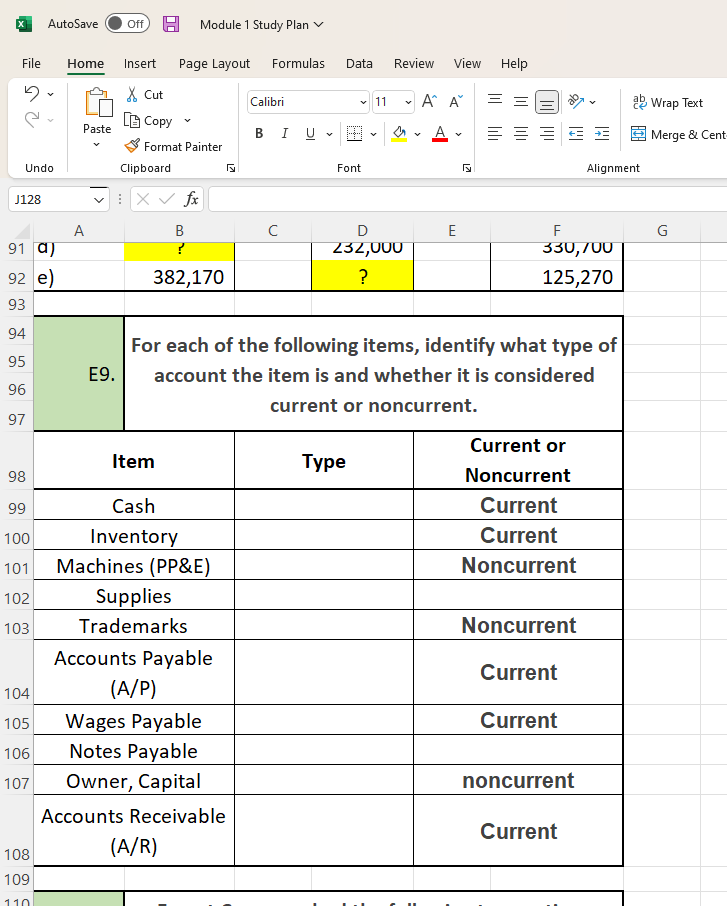
Task: Switch to the Home tab
Action: coord(86,64)
